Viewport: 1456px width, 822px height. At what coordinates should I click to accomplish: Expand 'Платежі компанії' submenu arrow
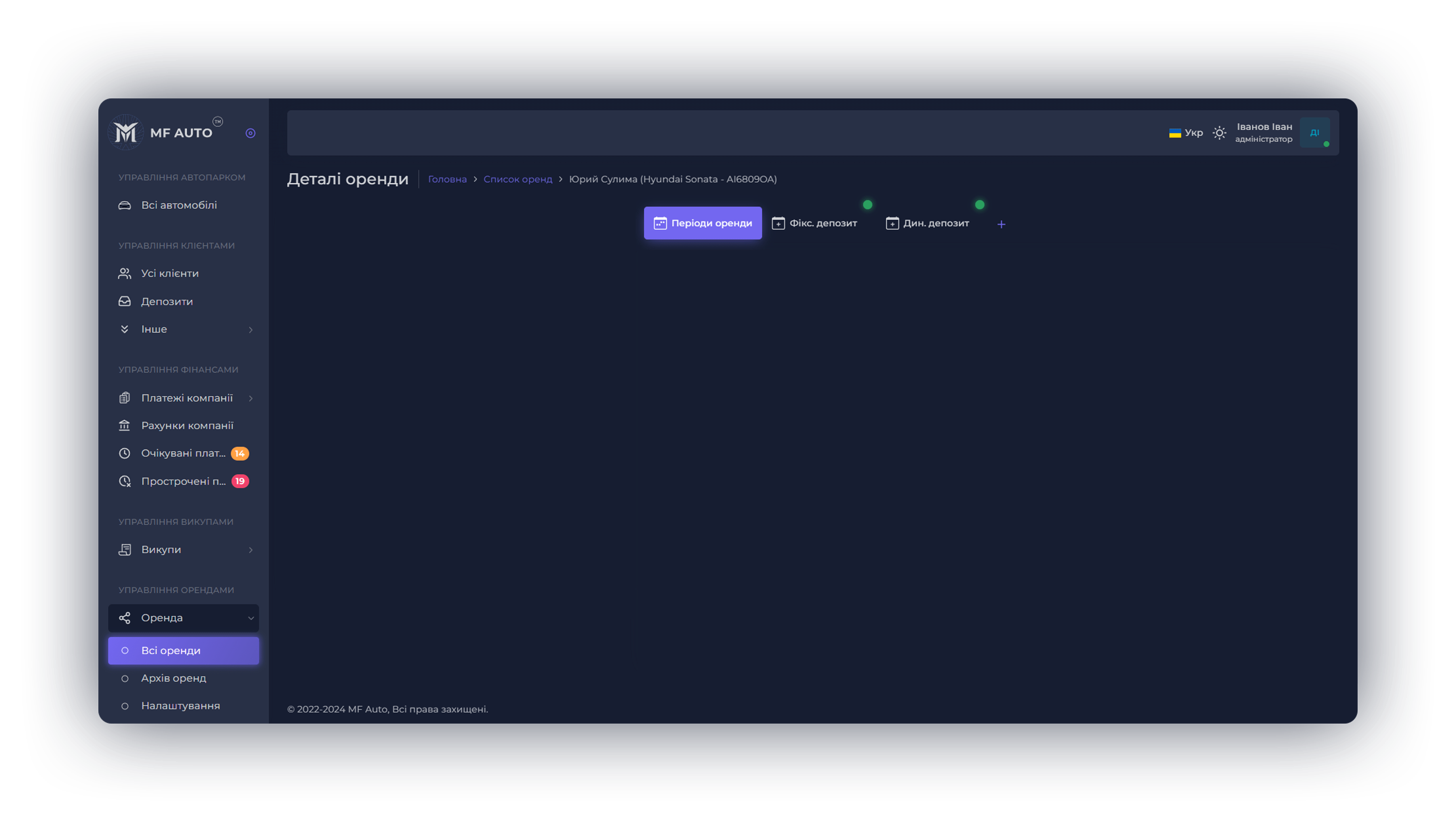tap(251, 398)
